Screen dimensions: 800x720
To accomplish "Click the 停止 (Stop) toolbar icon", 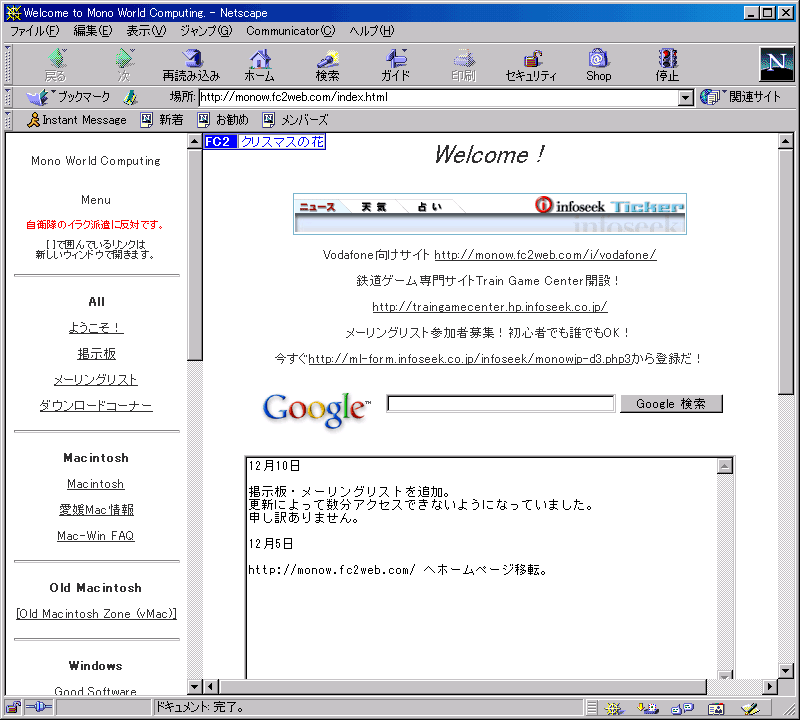I will click(x=667, y=65).
